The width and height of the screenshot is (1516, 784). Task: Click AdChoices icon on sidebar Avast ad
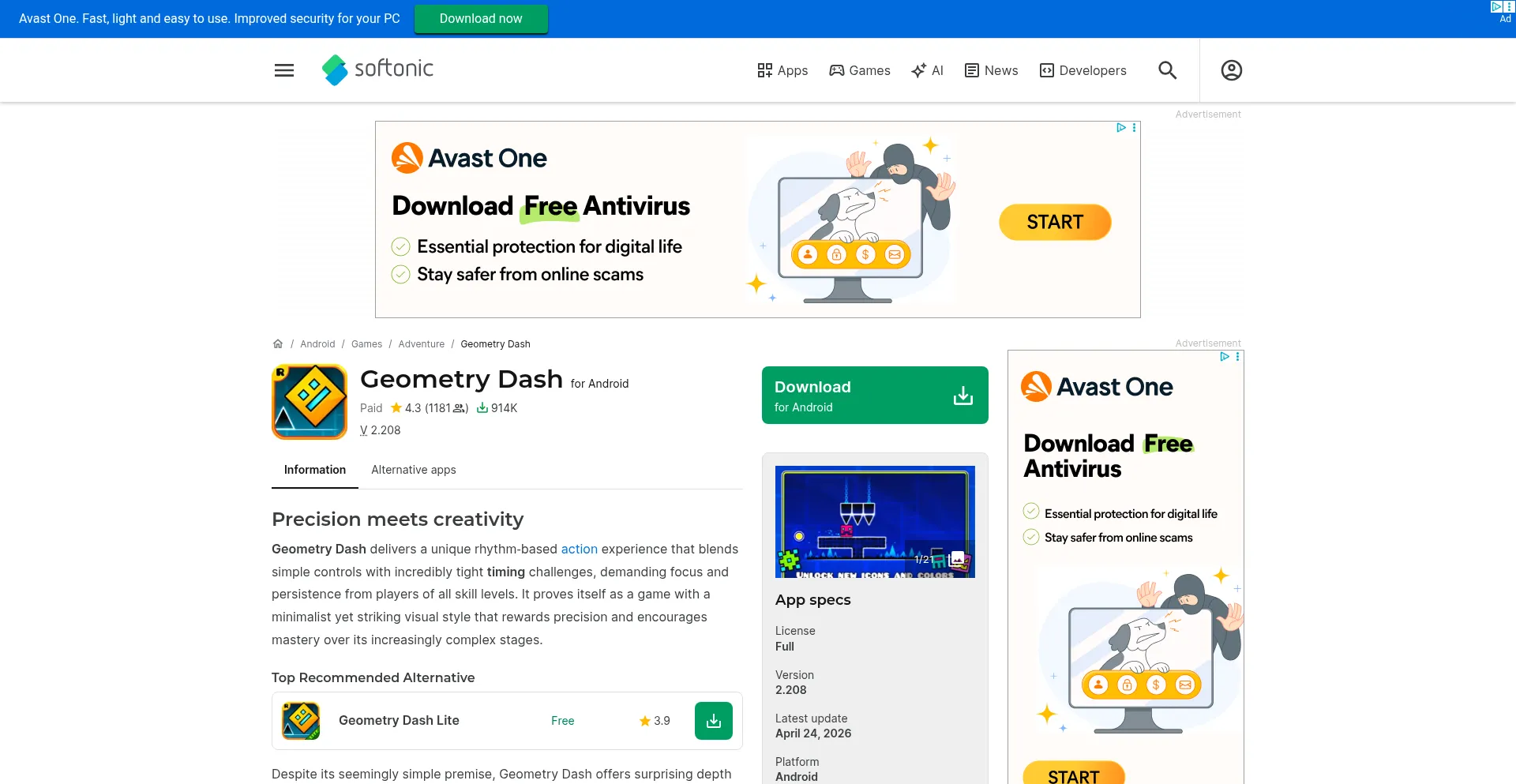[x=1224, y=357]
